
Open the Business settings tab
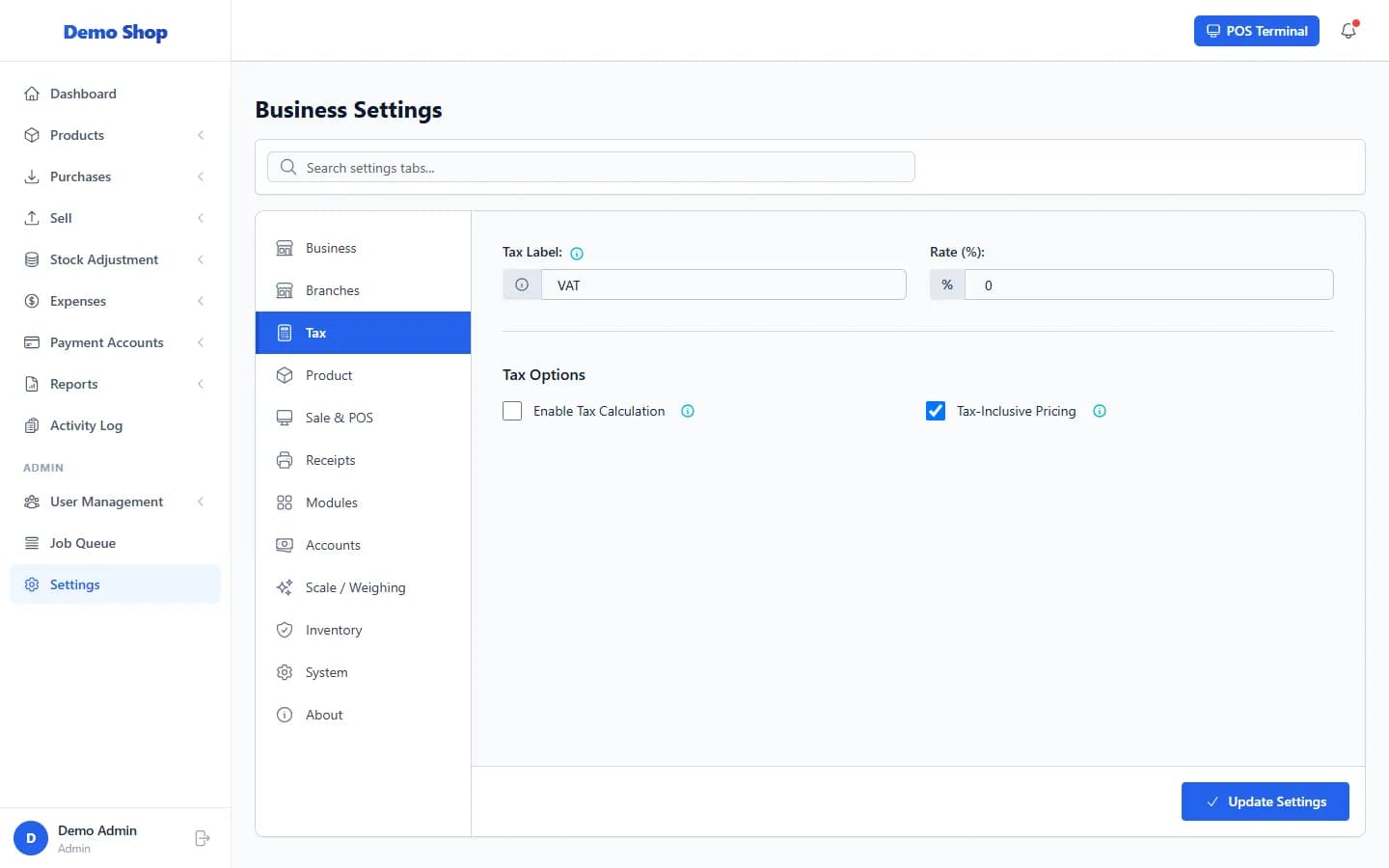363,248
